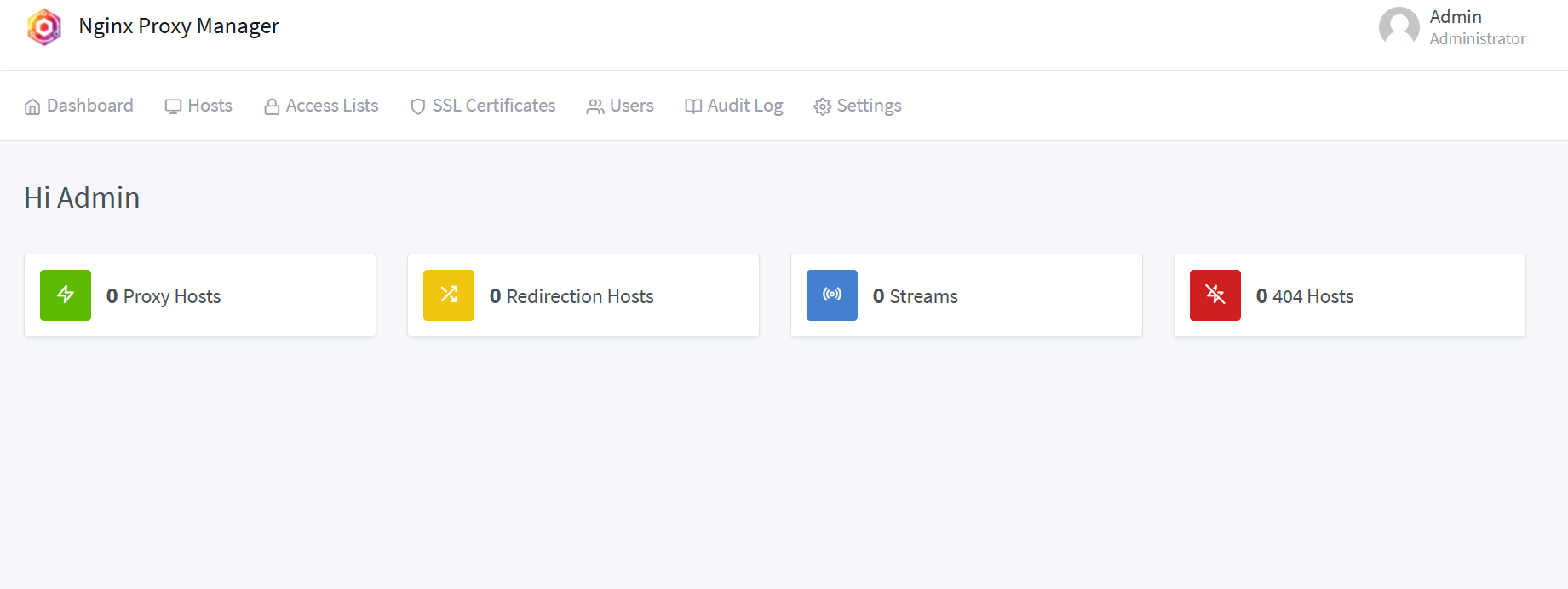Click the Nginx Proxy Manager title link

tap(179, 26)
